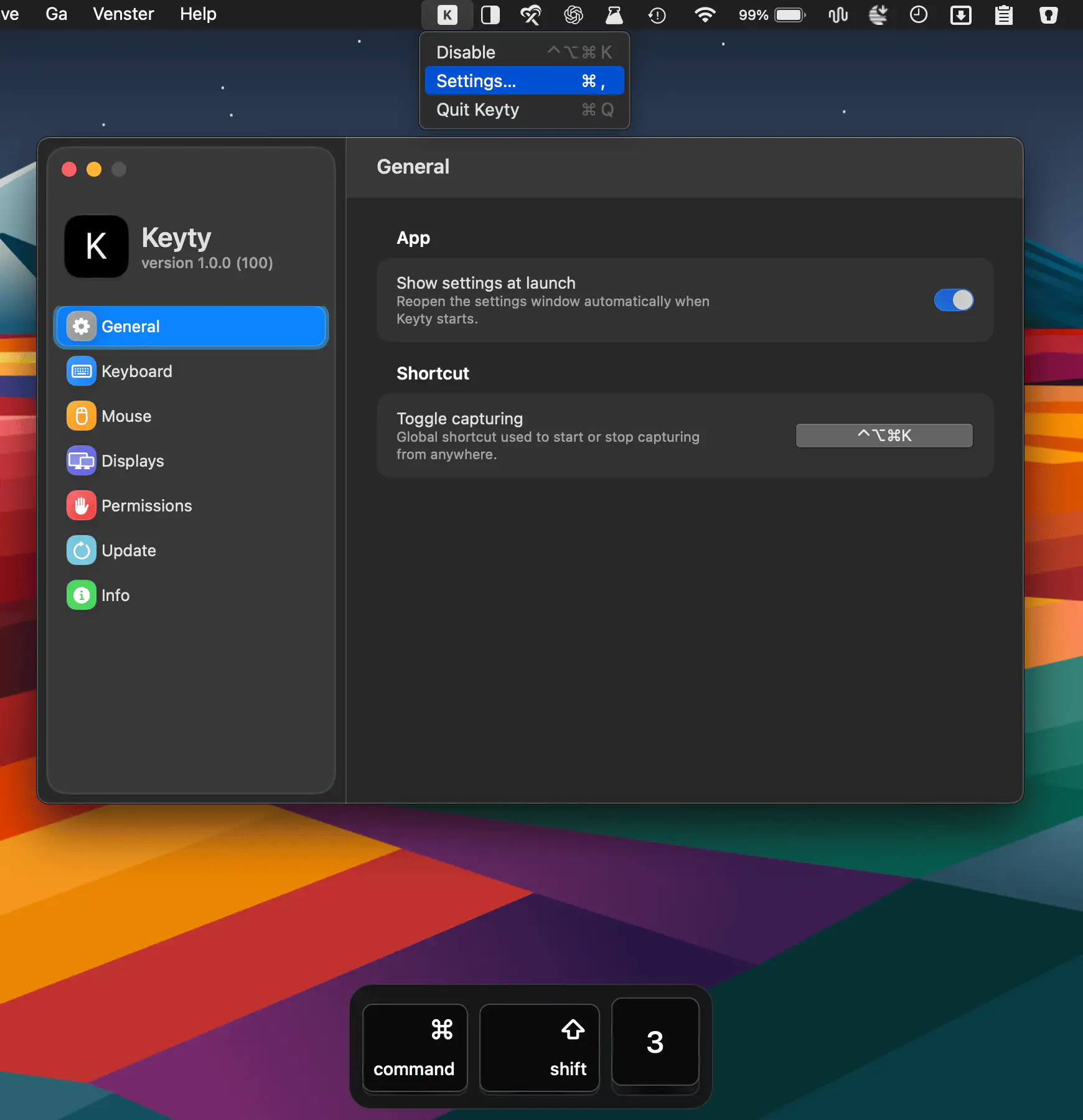The height and width of the screenshot is (1120, 1083).
Task: Click the orange mouse icon in the sidebar
Action: coord(82,416)
